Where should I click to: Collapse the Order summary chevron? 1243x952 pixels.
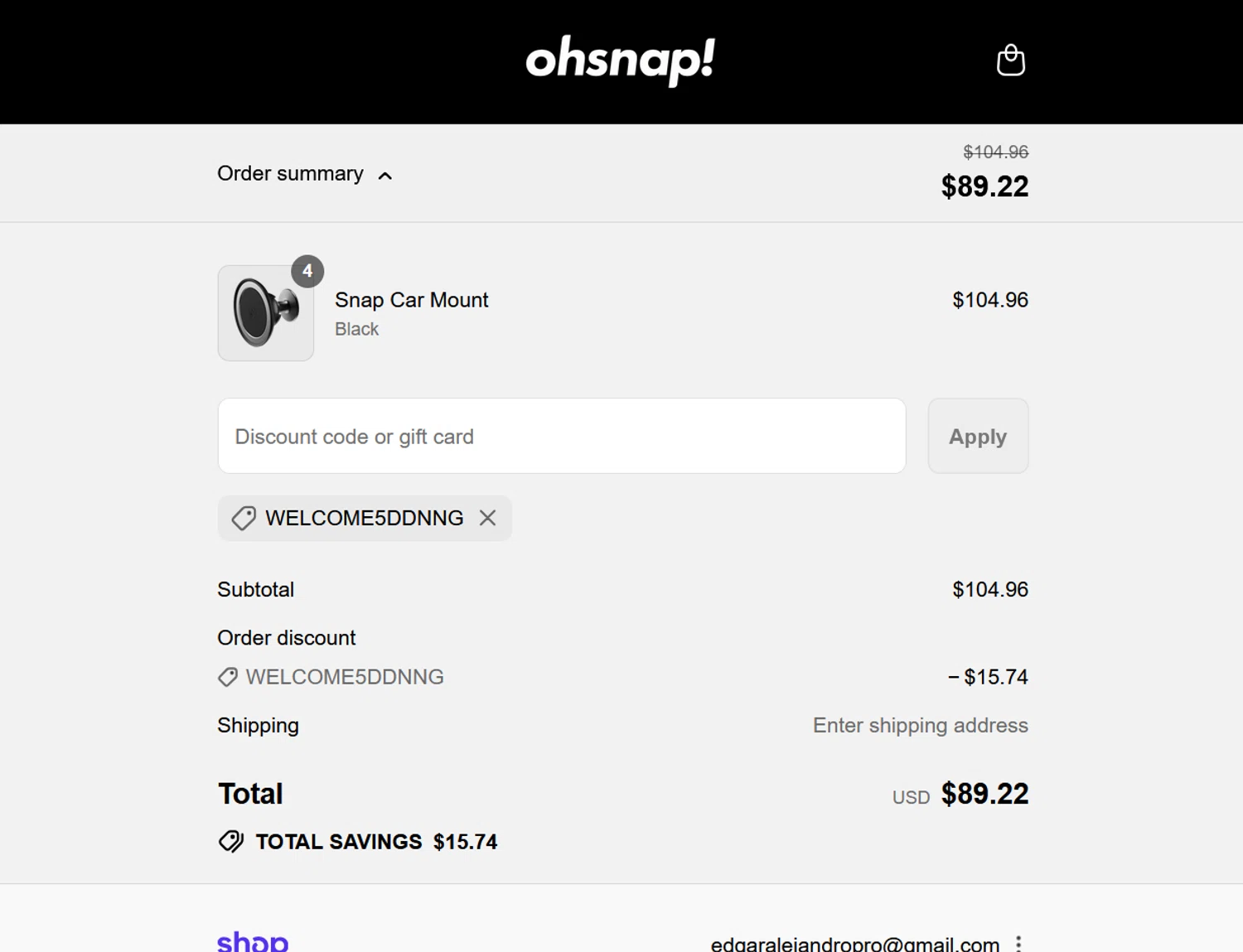pyautogui.click(x=385, y=176)
